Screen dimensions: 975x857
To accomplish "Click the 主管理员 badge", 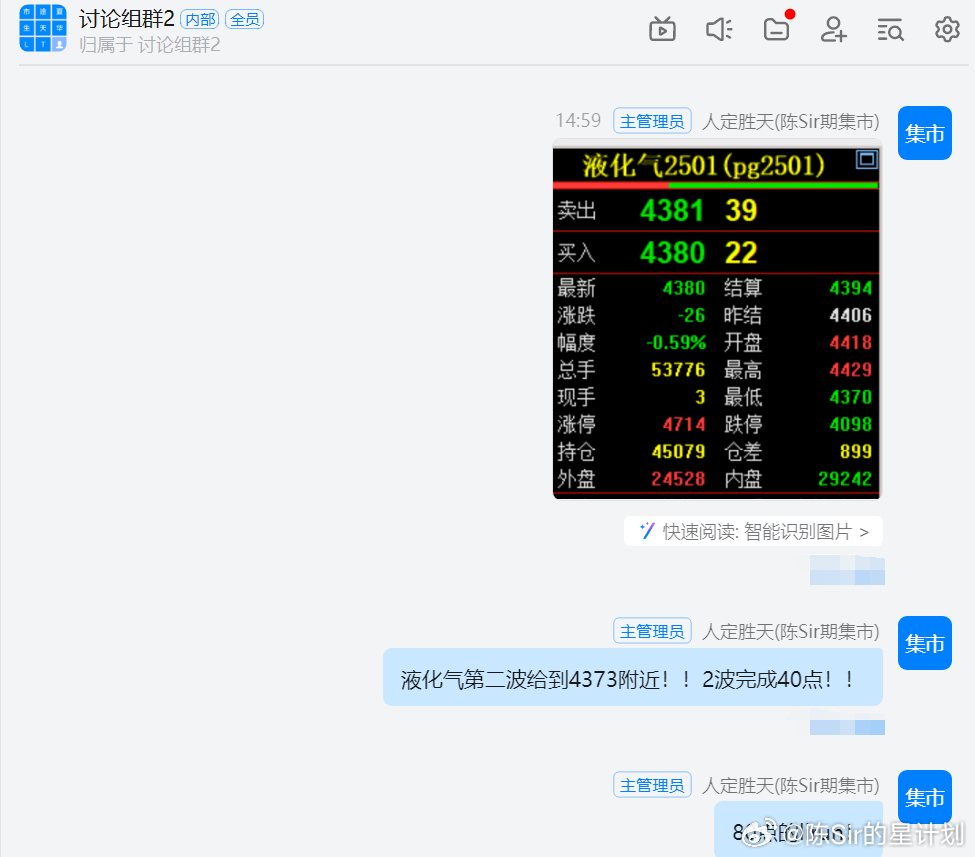I will tap(652, 120).
